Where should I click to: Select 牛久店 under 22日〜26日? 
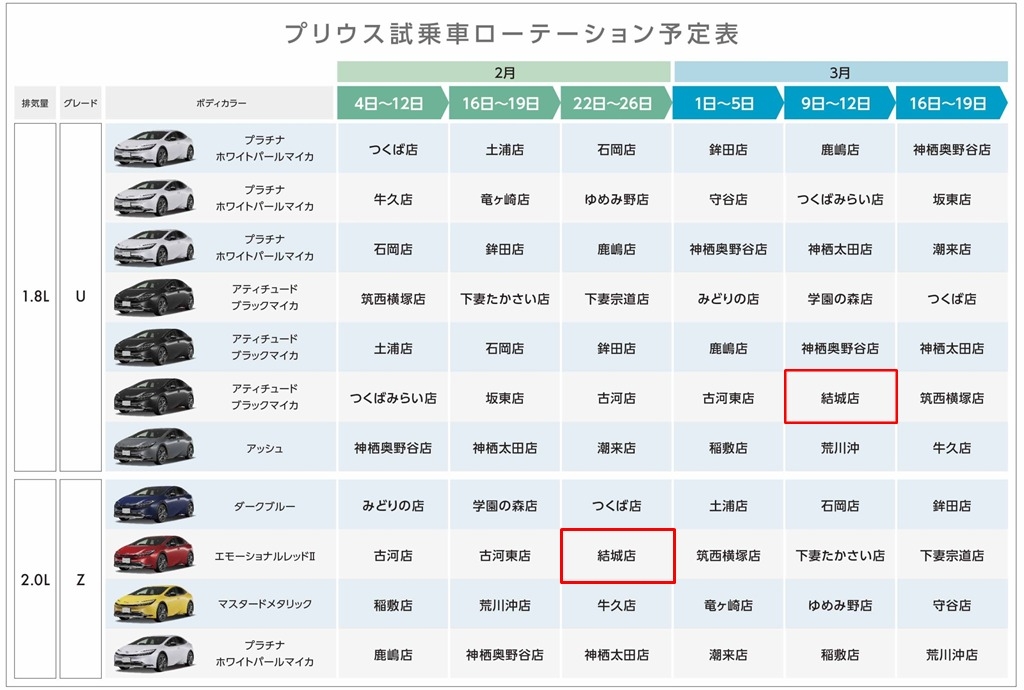pyautogui.click(x=616, y=605)
